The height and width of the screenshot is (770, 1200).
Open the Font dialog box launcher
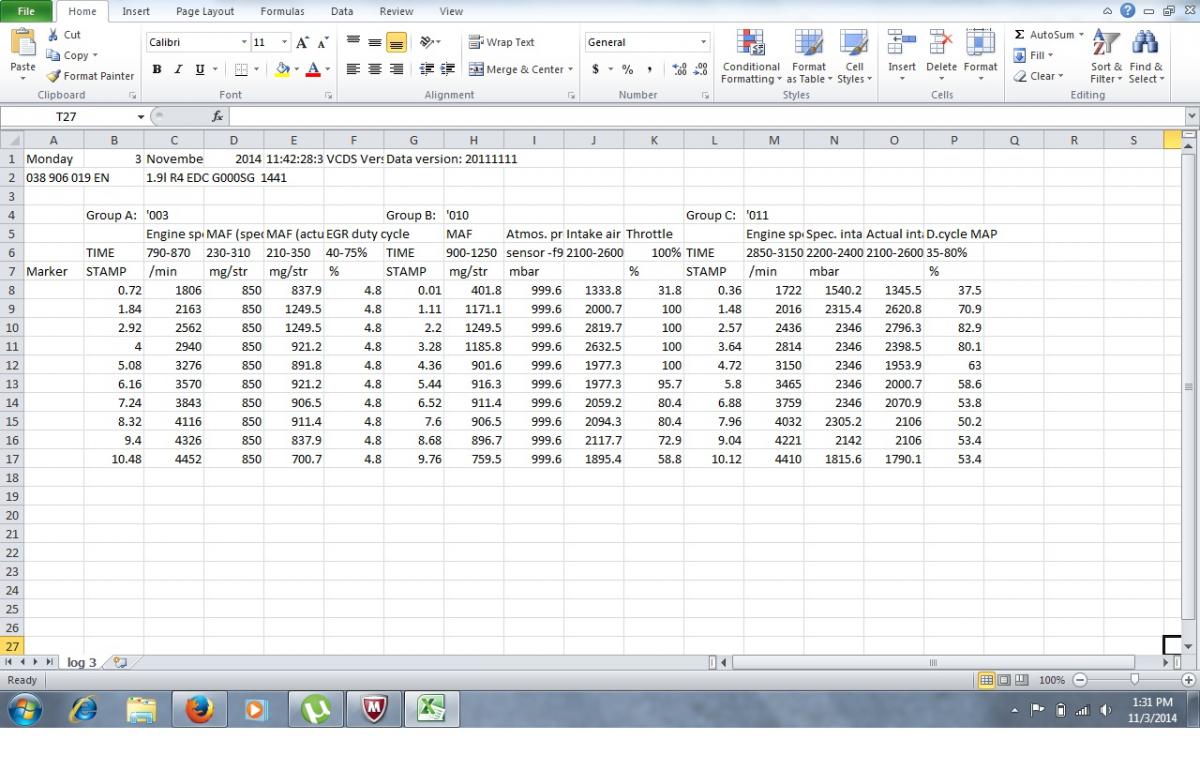coord(328,96)
